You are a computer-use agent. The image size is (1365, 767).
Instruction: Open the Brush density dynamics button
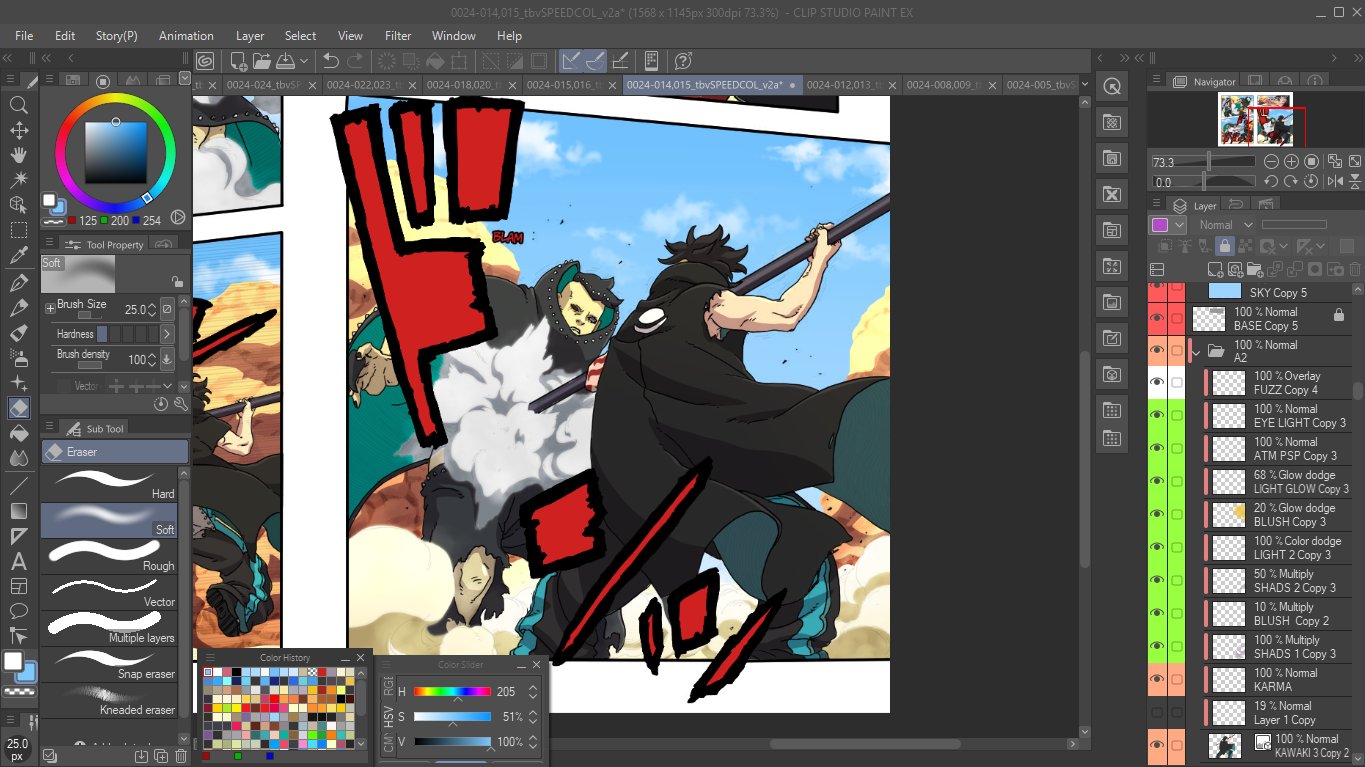167,359
